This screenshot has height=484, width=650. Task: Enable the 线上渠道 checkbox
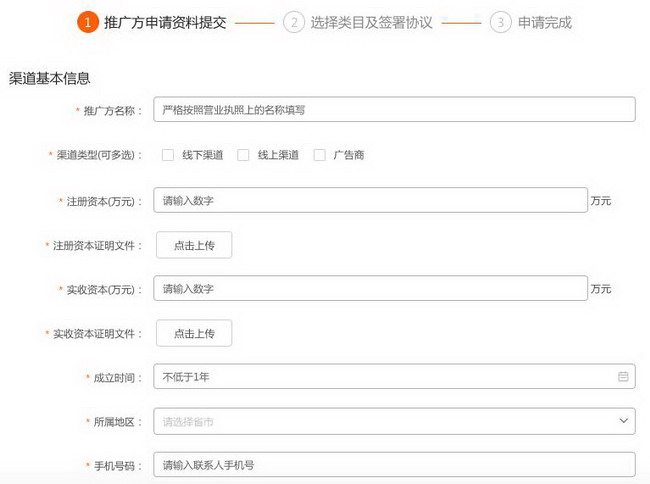click(243, 155)
